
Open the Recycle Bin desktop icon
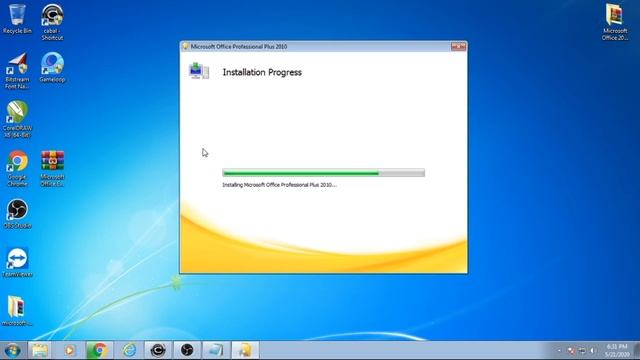tap(17, 19)
